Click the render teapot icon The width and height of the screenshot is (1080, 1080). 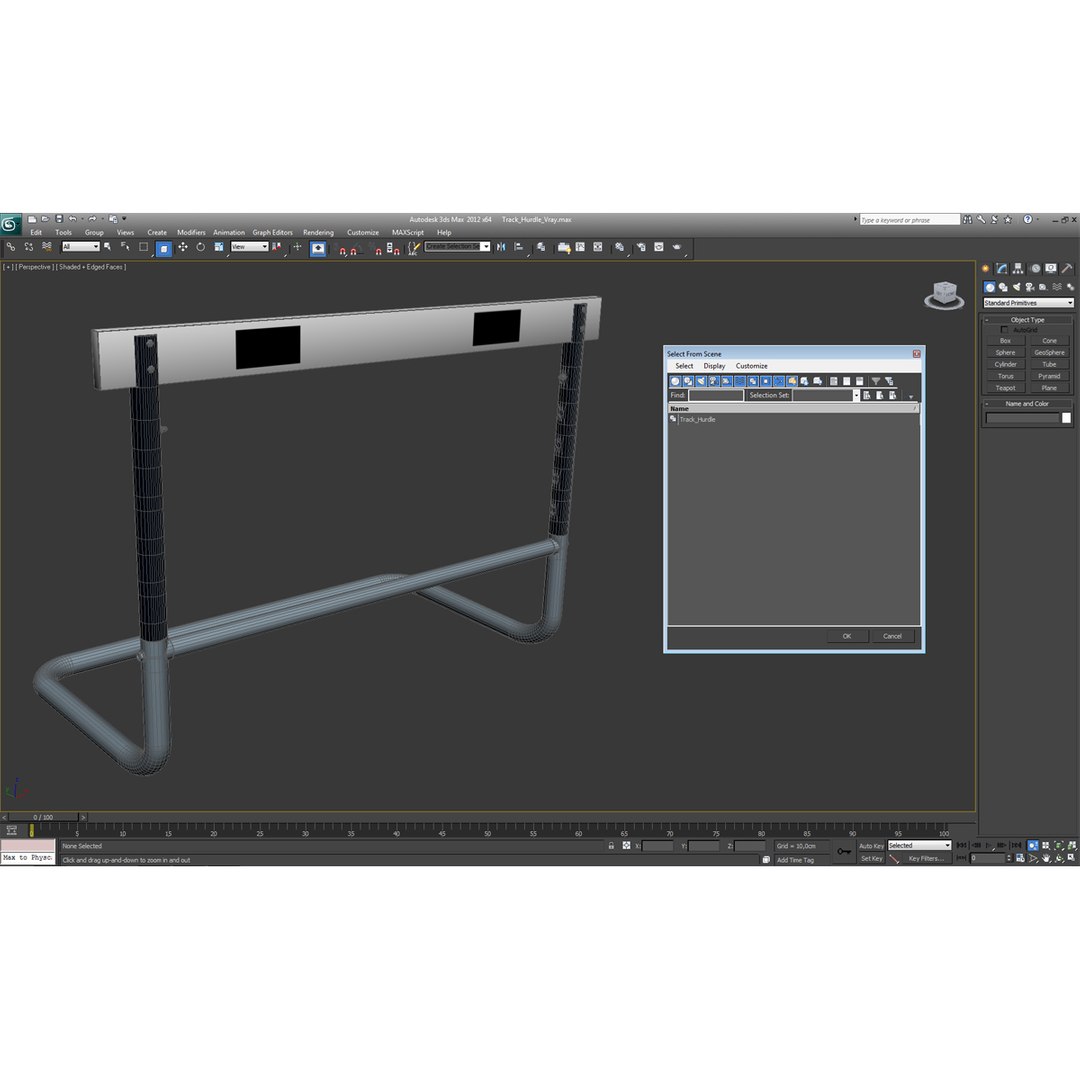coord(677,247)
